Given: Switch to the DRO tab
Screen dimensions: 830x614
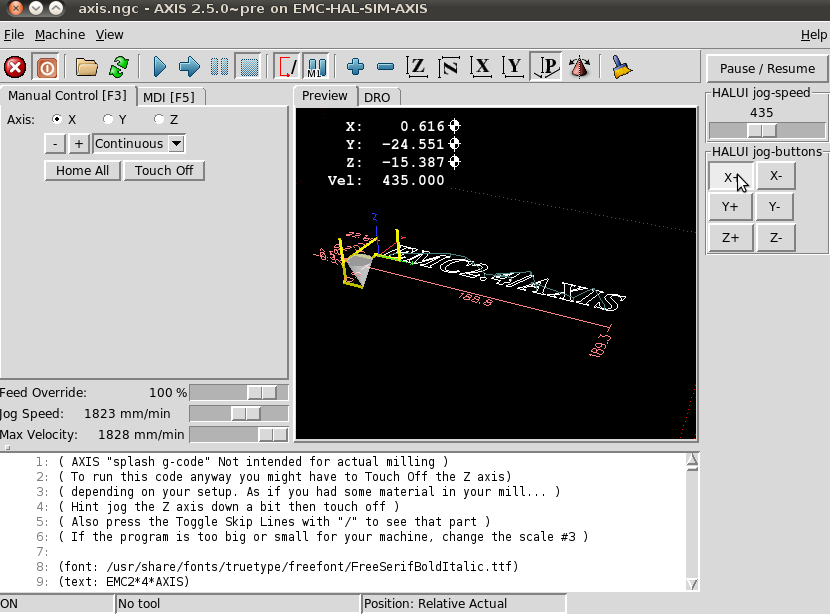Looking at the screenshot, I should click(377, 97).
